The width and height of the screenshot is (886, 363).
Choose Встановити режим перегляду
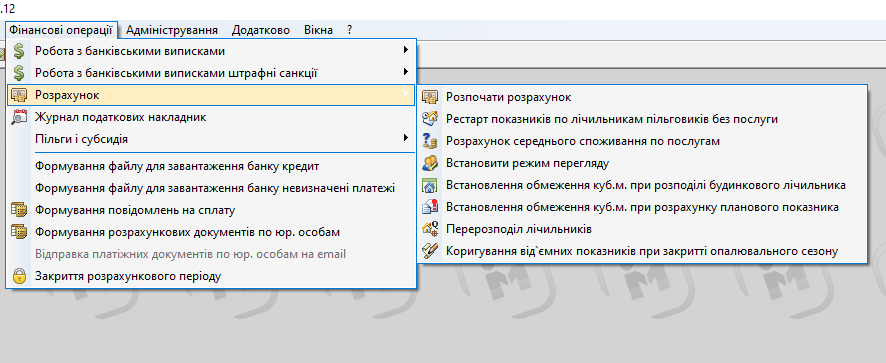(642, 163)
